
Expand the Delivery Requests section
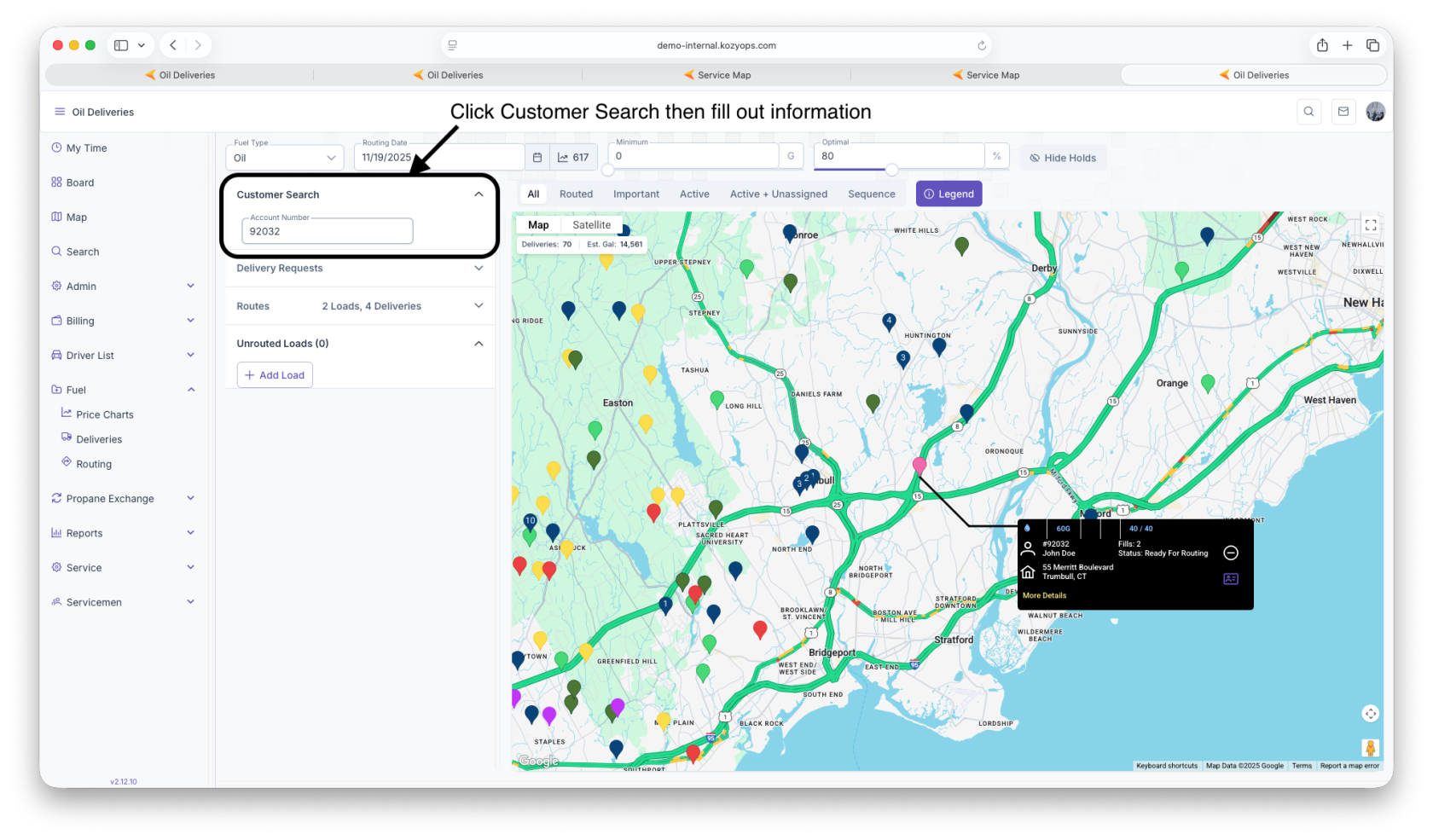click(x=359, y=269)
